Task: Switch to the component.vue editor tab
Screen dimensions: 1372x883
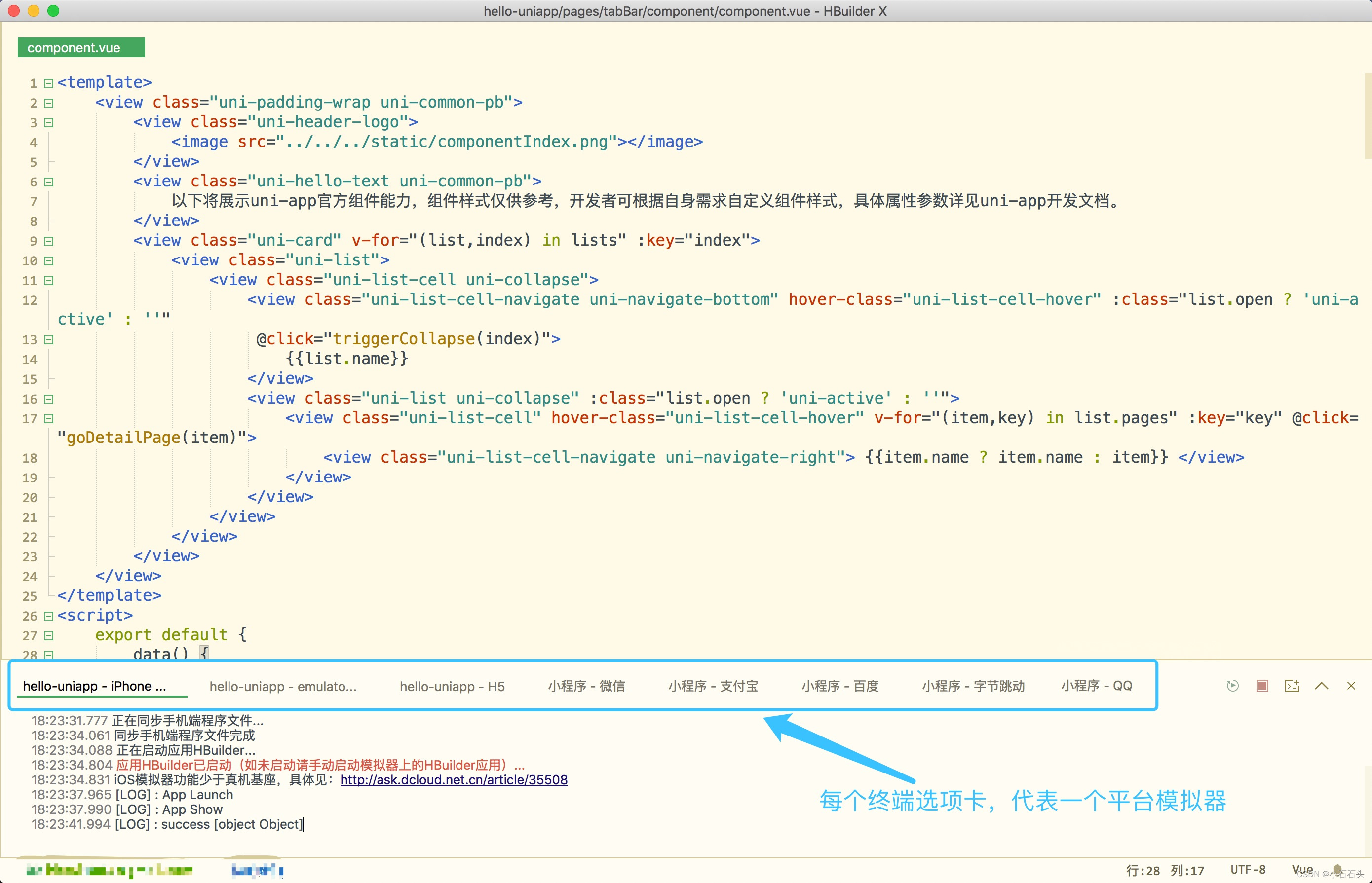Action: click(81, 47)
